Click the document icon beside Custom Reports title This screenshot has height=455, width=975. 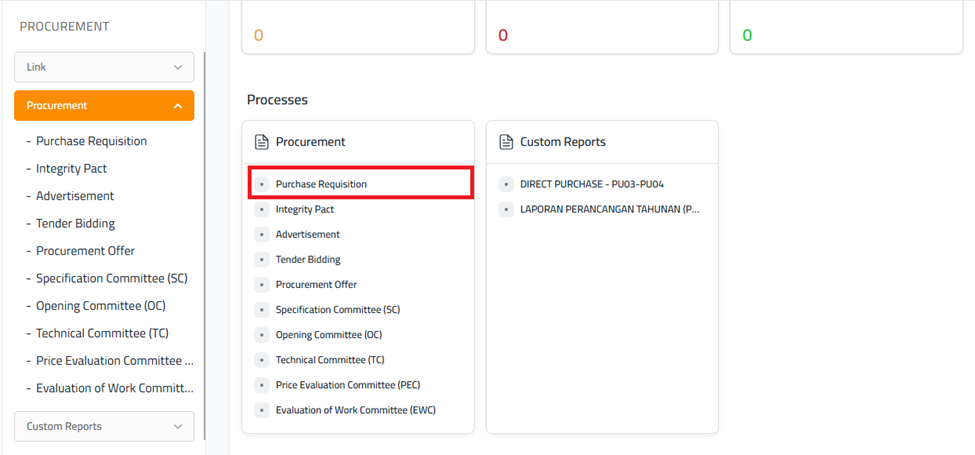506,142
